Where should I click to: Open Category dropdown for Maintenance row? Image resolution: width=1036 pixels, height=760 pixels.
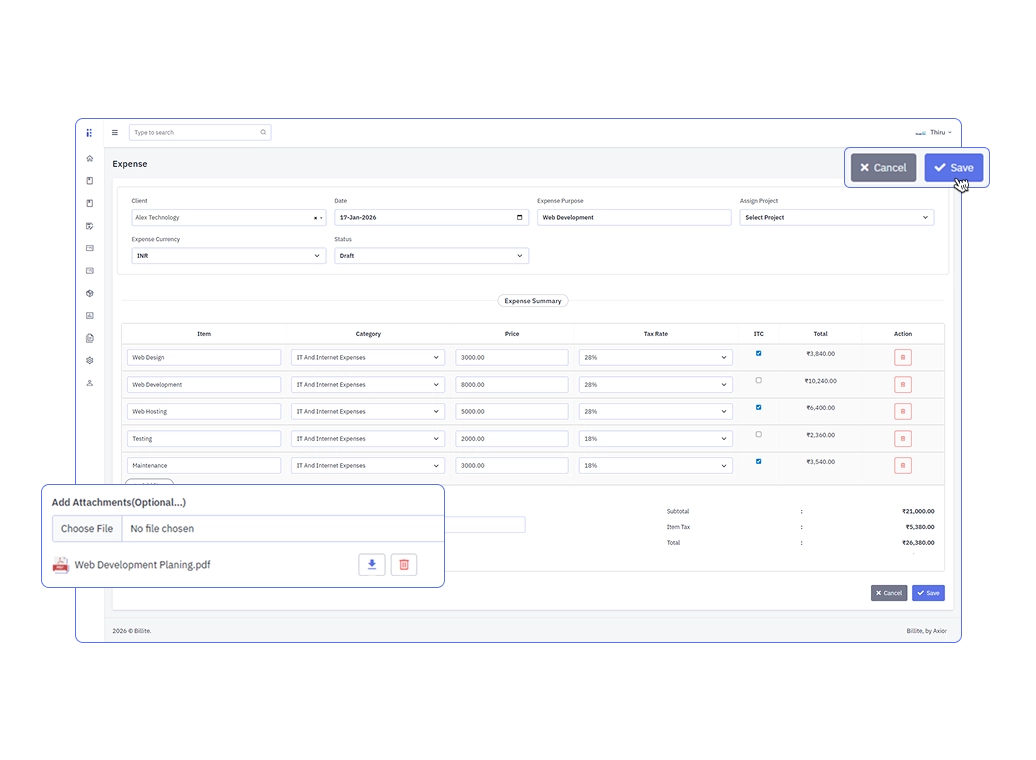pos(368,466)
